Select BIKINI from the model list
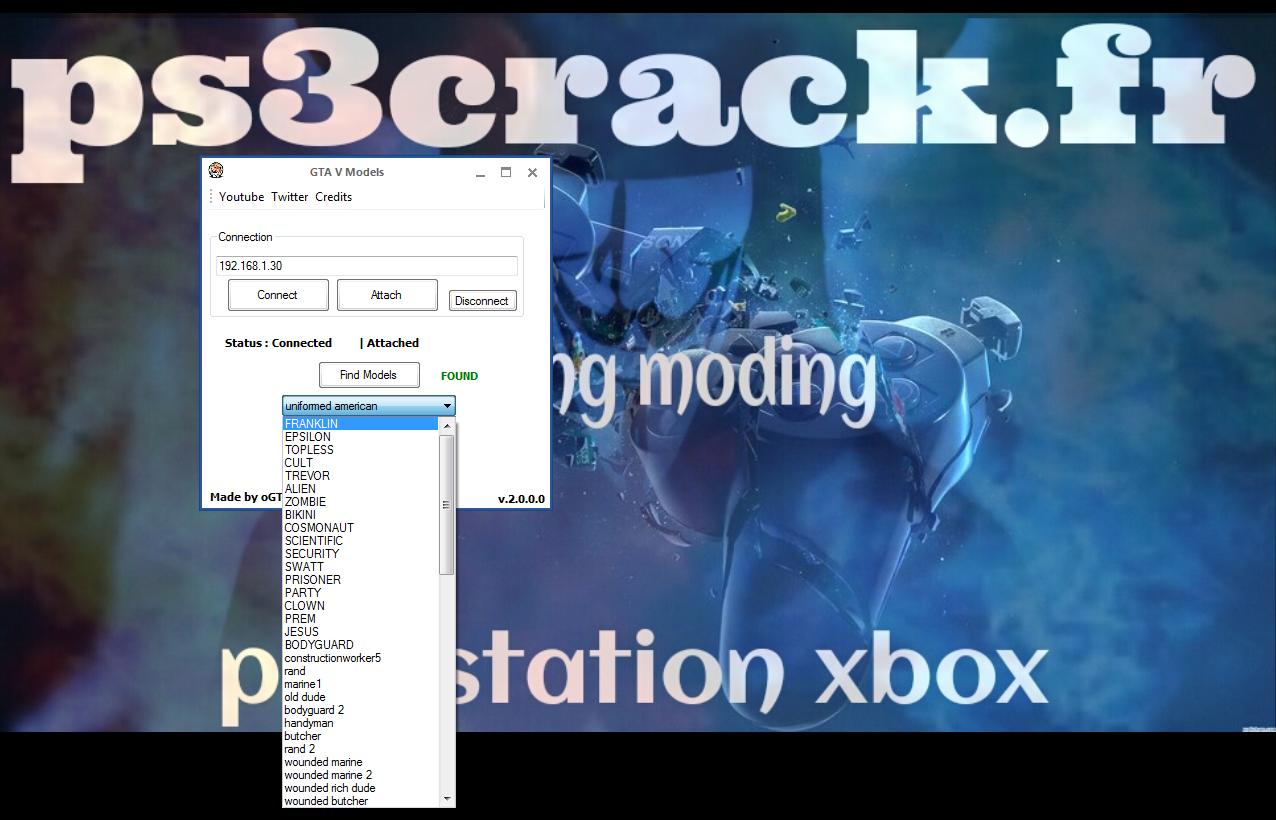This screenshot has height=820, width=1276. tap(361, 515)
